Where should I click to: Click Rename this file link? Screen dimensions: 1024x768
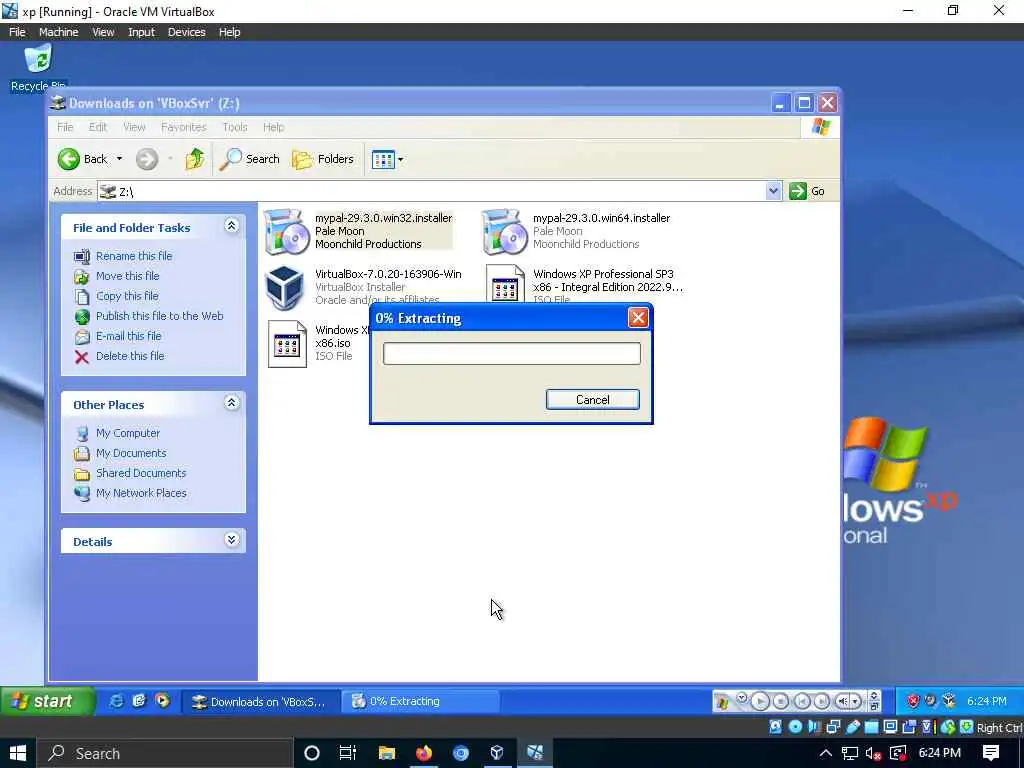click(x=134, y=256)
